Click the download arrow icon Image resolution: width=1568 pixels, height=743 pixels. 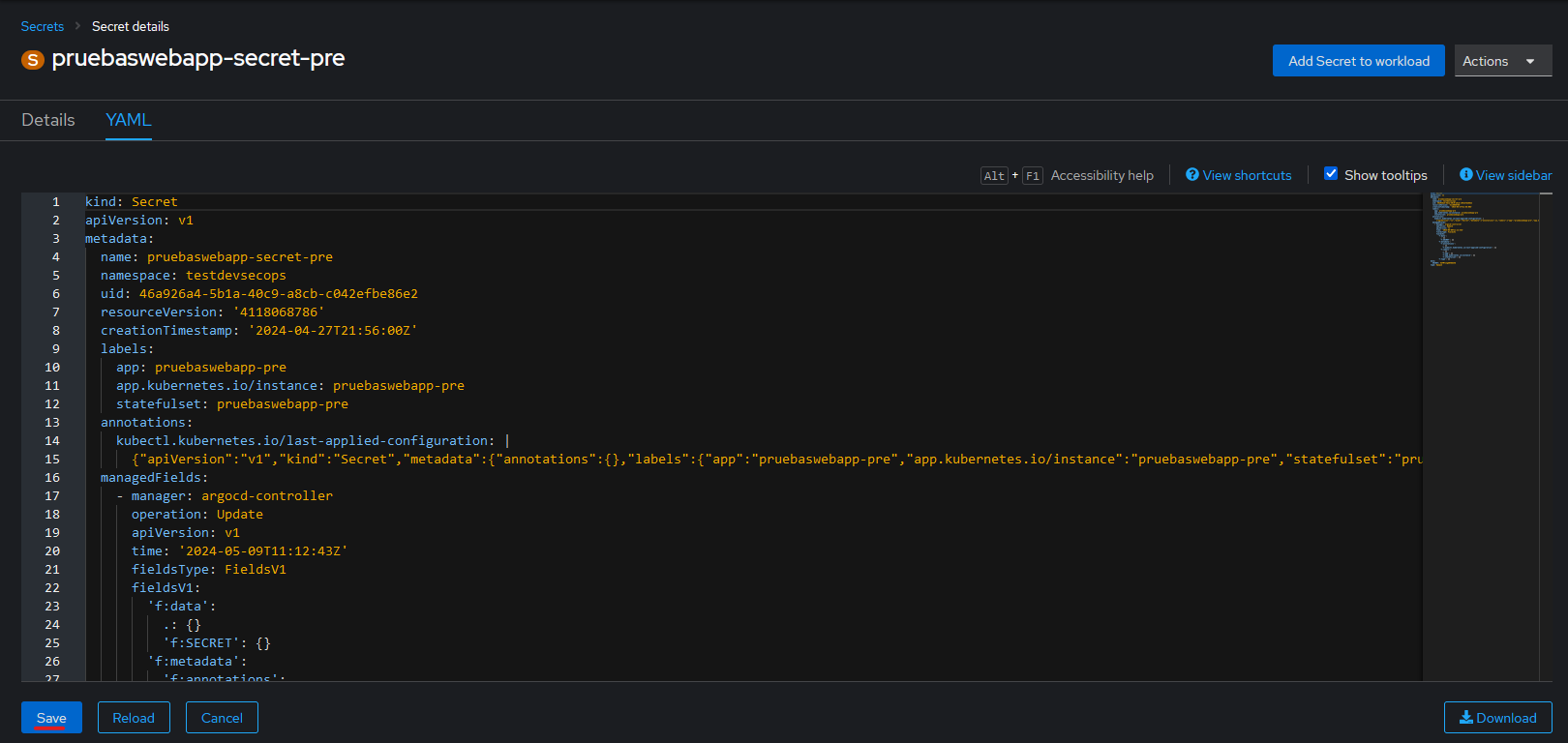[1466, 718]
